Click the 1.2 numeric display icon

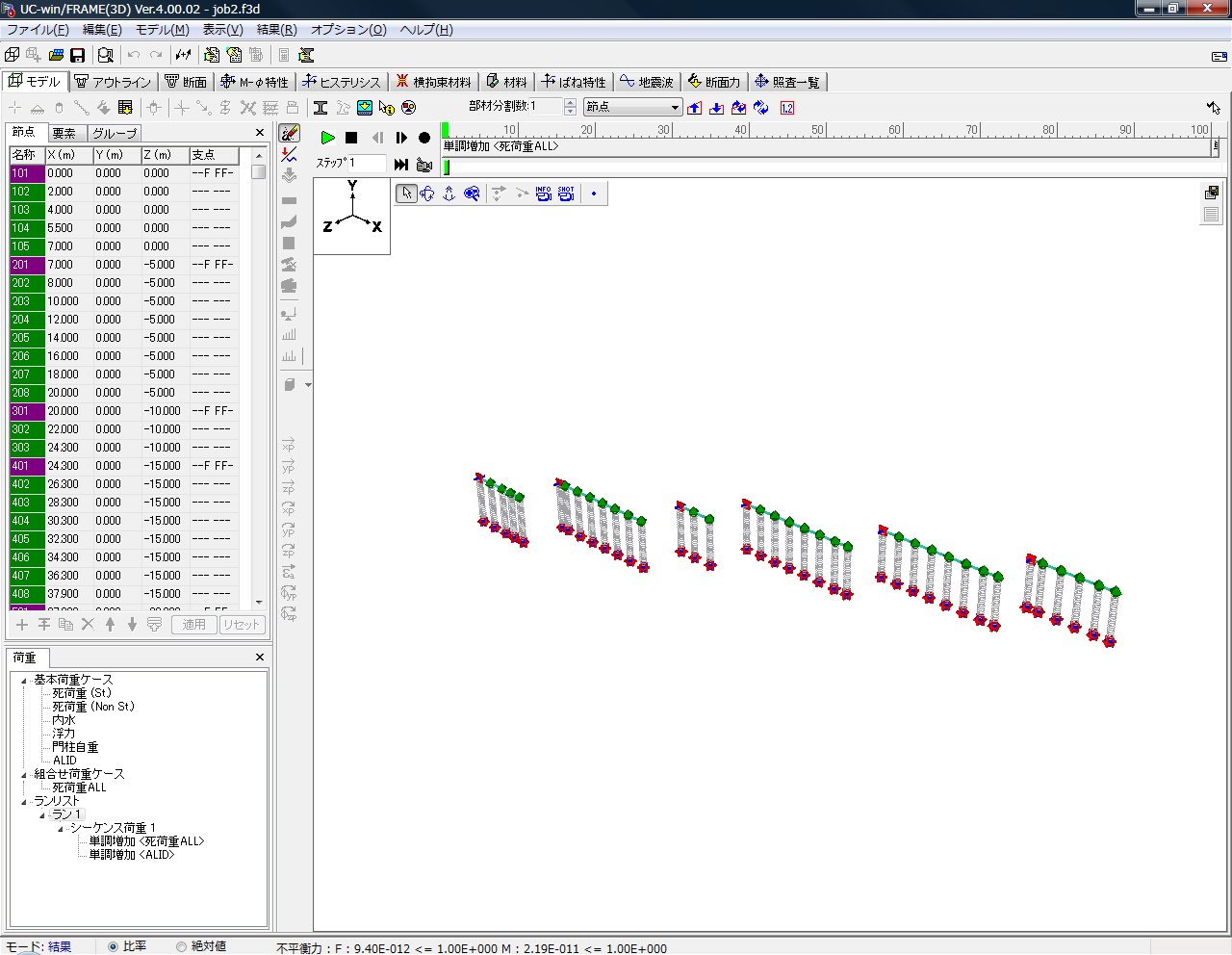787,108
